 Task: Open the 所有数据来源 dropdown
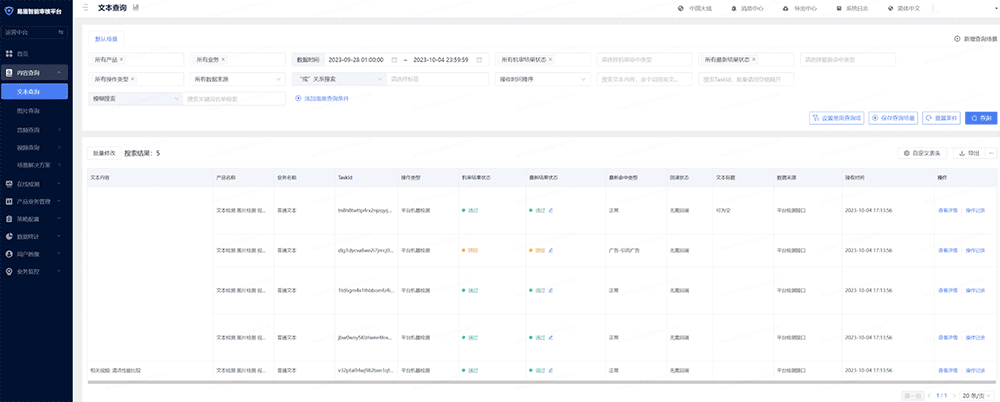click(x=236, y=78)
